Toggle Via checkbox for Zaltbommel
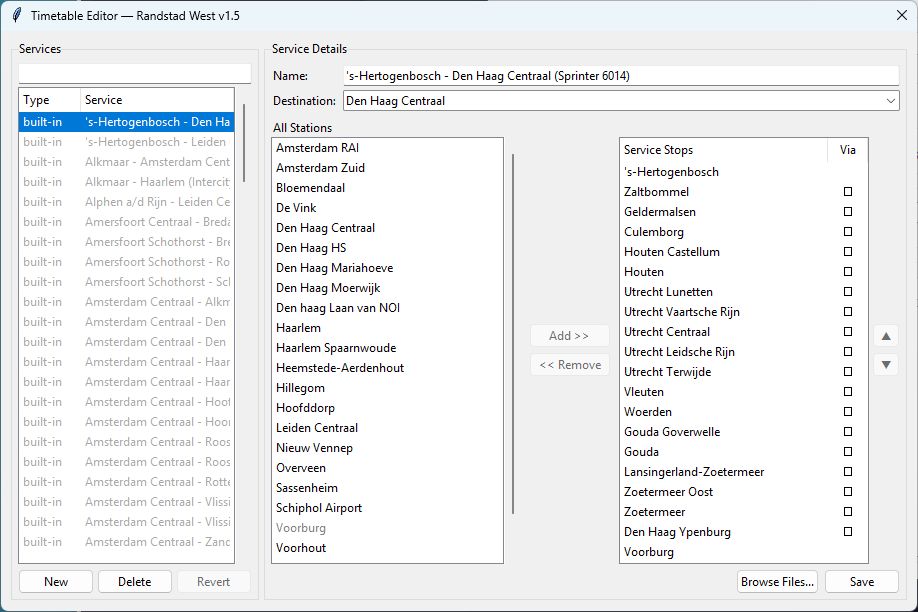The height and width of the screenshot is (612, 918). click(848, 192)
